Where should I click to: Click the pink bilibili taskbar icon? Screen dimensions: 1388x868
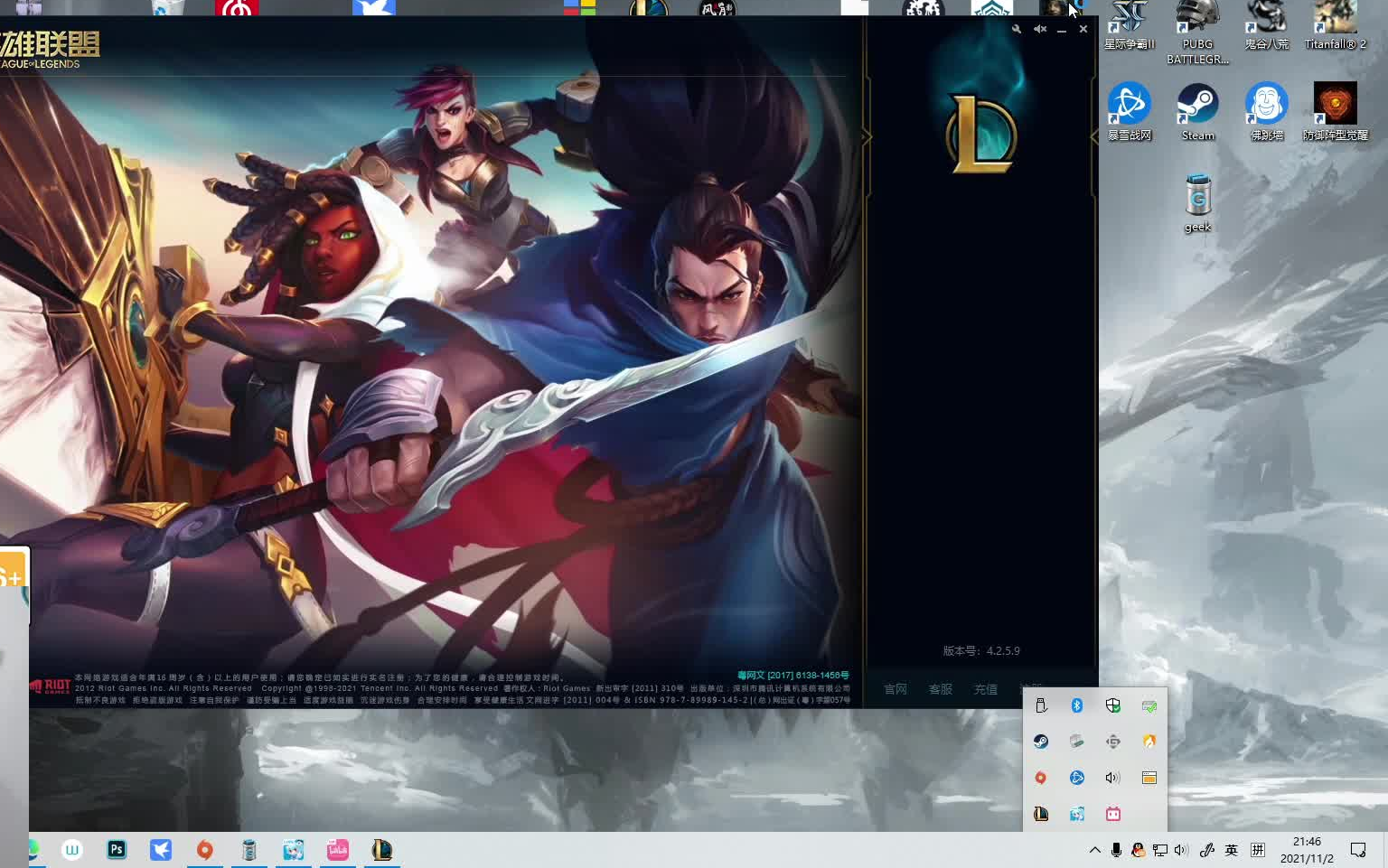pos(338,850)
